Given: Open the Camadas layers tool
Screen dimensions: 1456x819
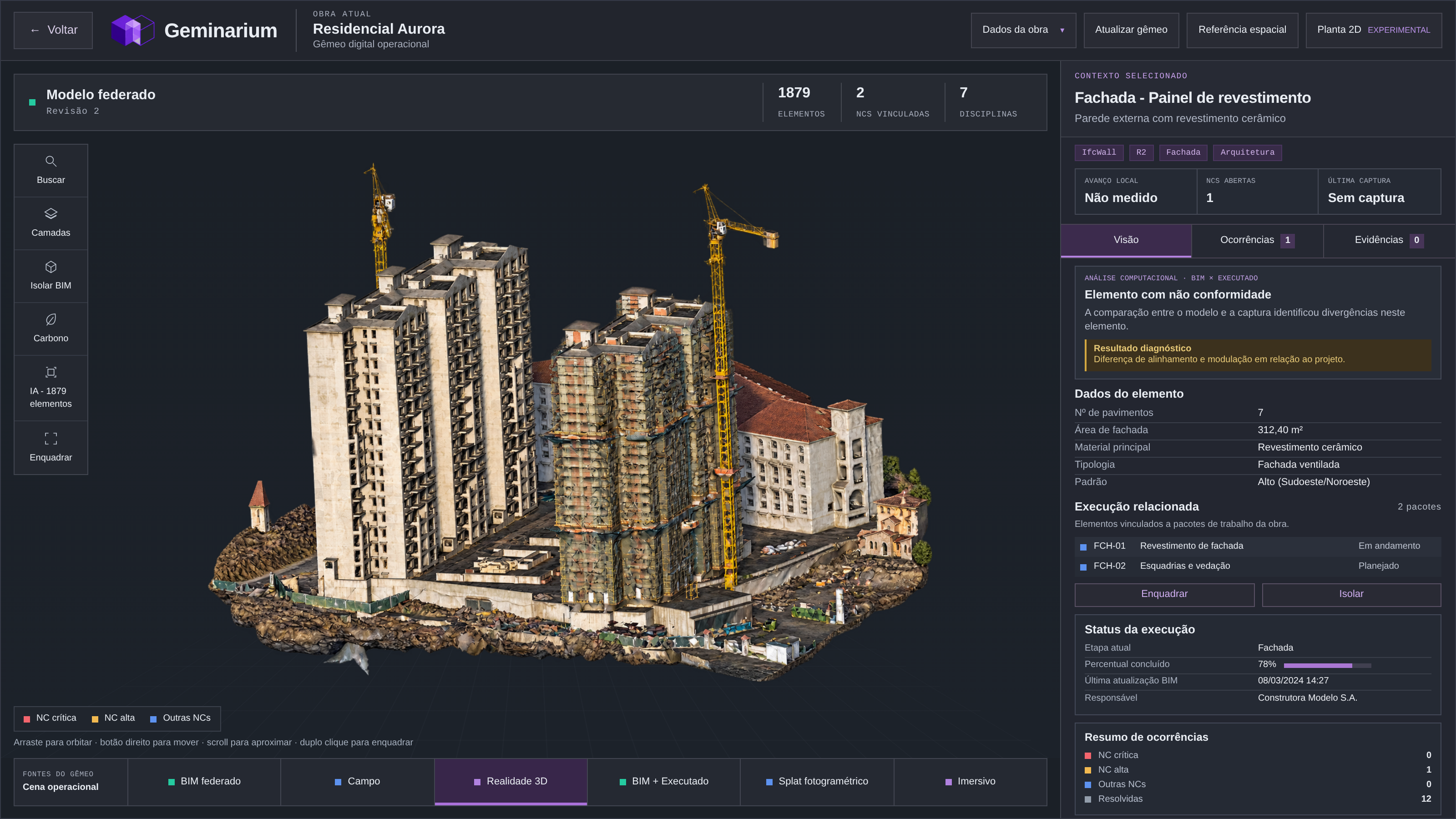Looking at the screenshot, I should point(51,223).
